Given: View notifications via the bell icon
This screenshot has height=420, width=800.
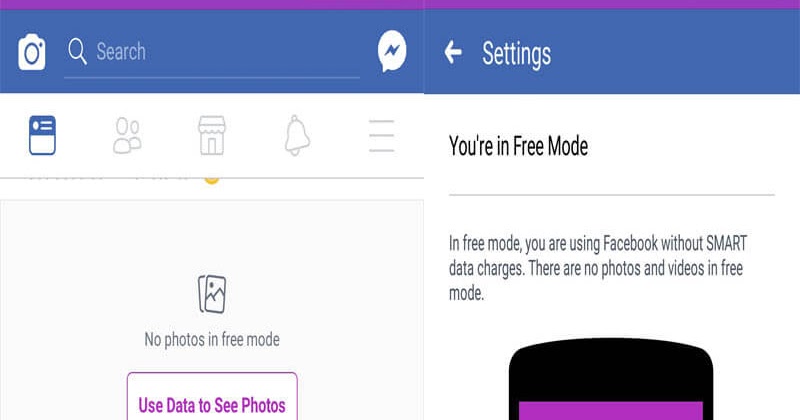Looking at the screenshot, I should pyautogui.click(x=297, y=135).
